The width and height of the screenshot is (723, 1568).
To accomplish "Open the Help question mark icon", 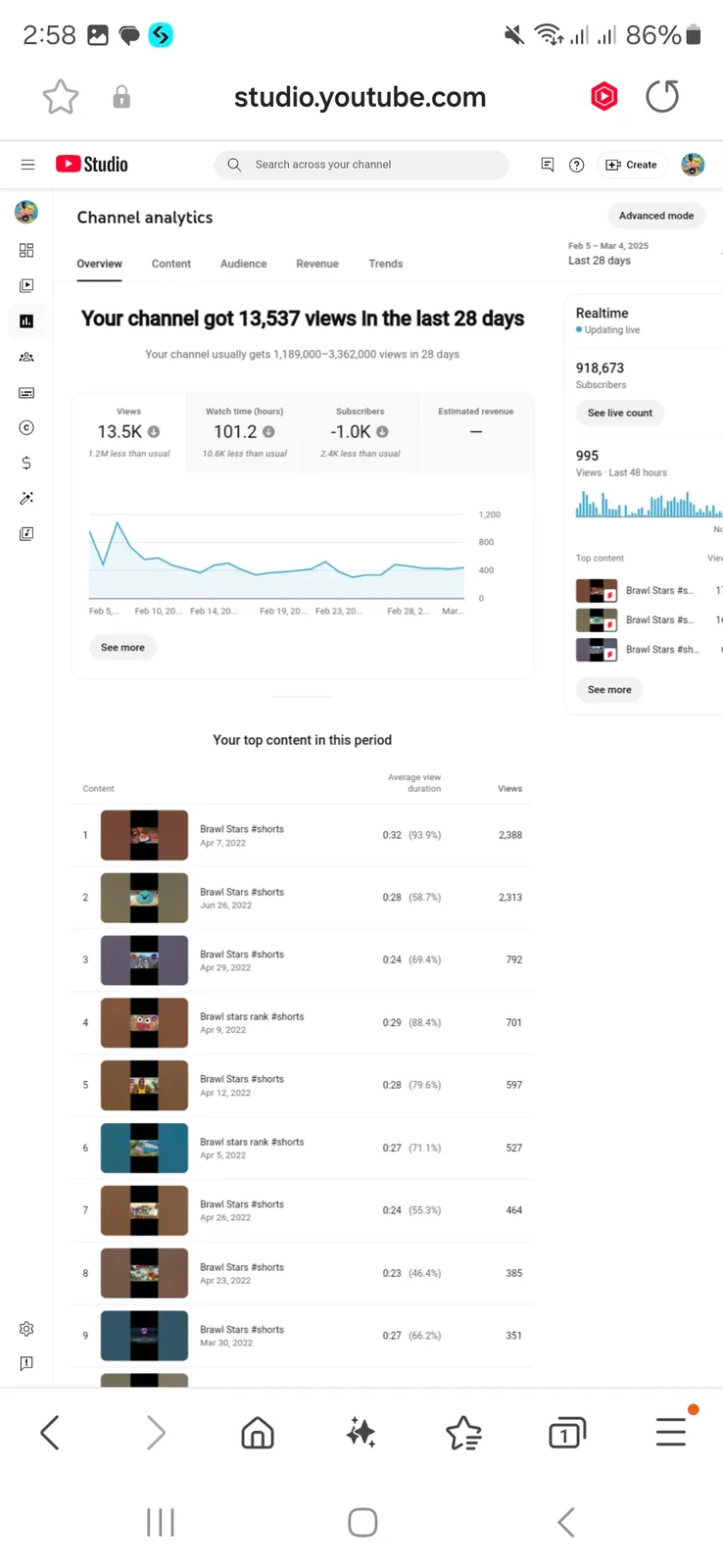I will 577,165.
